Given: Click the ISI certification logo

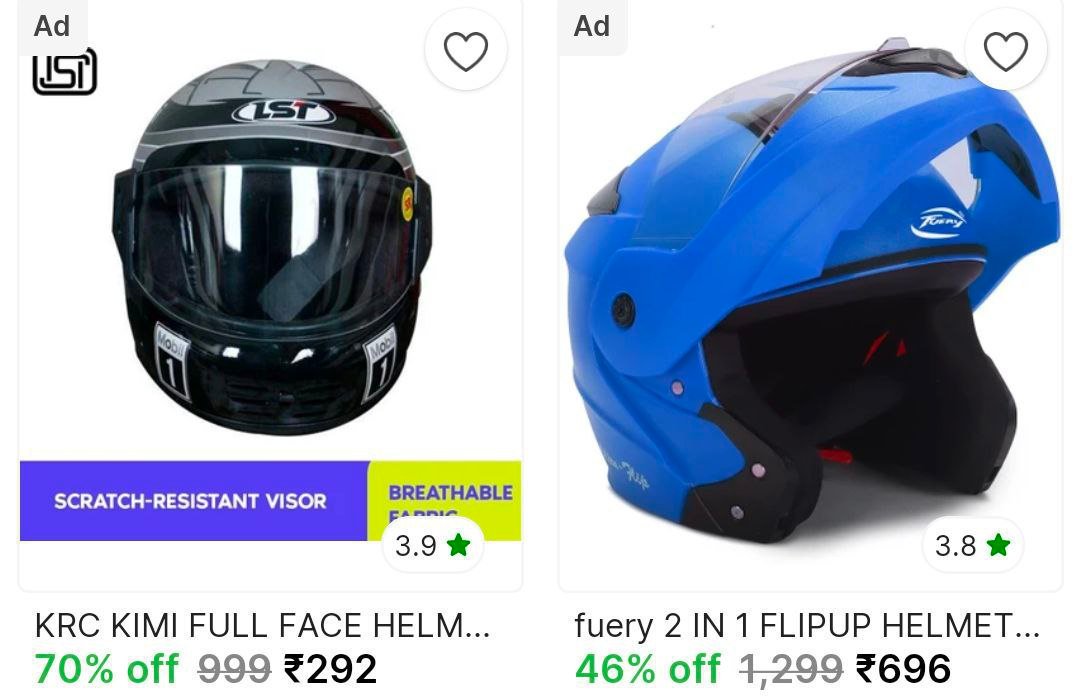Looking at the screenshot, I should 65,72.
